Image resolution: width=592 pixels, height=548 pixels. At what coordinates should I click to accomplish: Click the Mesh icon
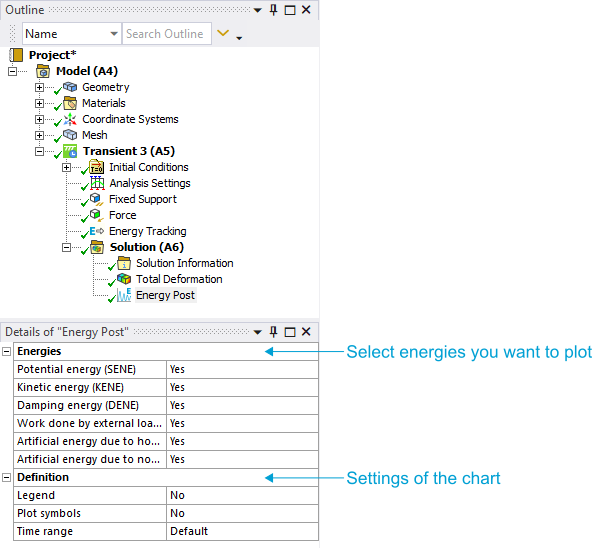[70, 135]
